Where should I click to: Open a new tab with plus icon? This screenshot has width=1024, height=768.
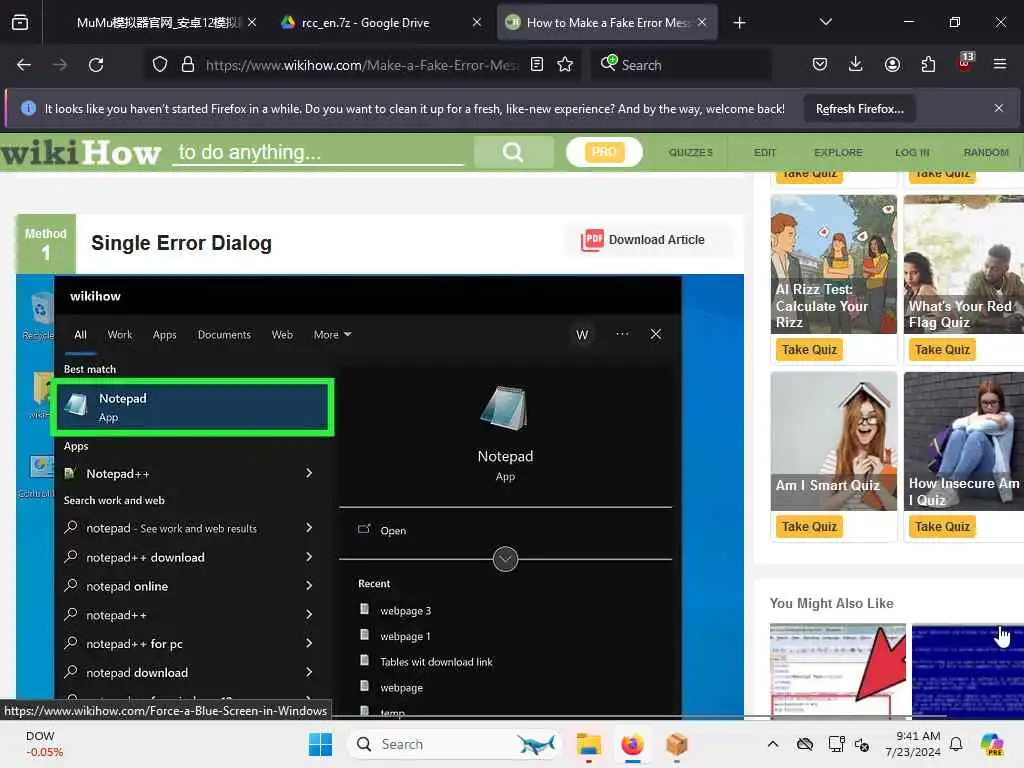click(x=739, y=23)
